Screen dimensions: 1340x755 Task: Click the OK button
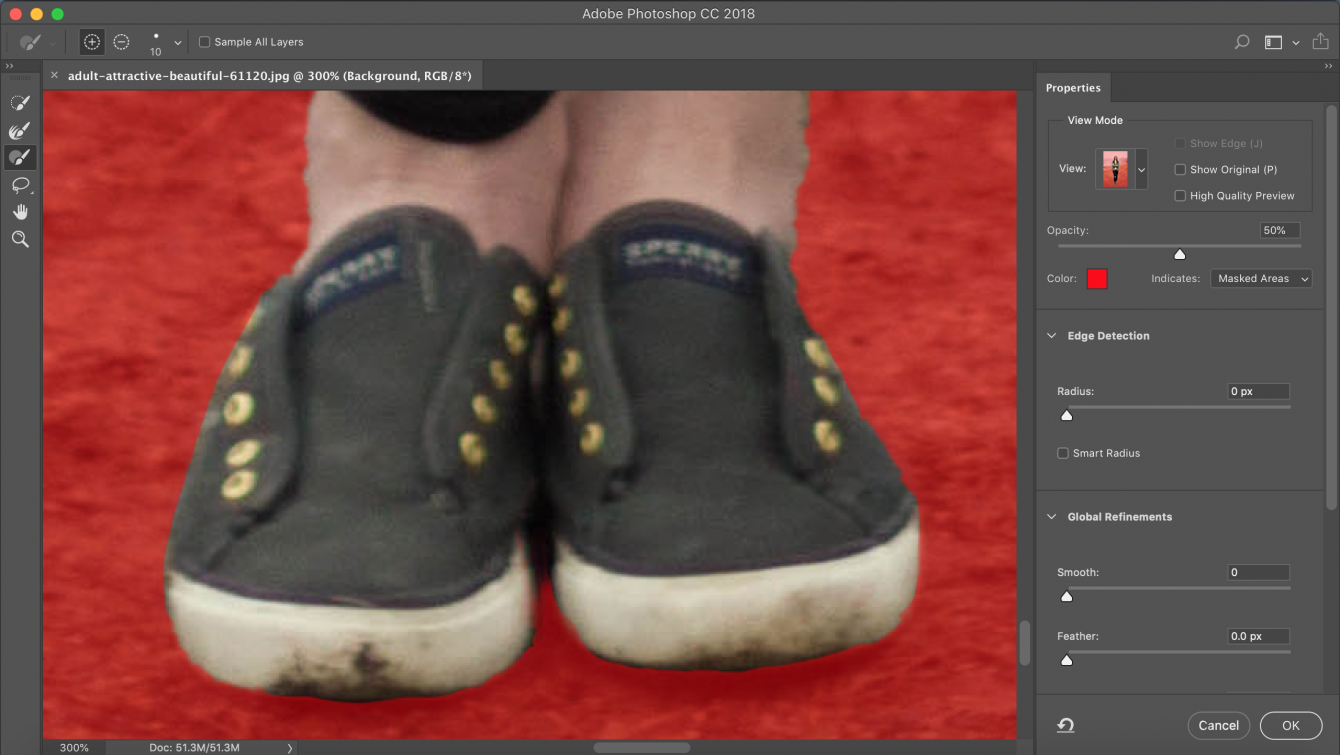click(x=1291, y=725)
